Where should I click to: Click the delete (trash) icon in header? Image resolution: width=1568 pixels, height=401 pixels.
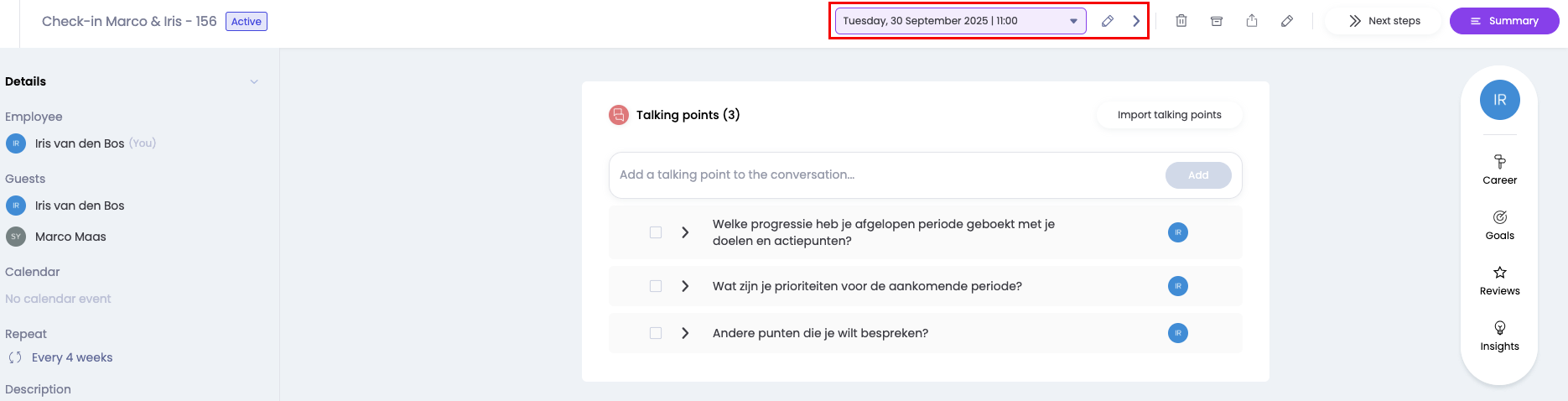click(x=1181, y=21)
